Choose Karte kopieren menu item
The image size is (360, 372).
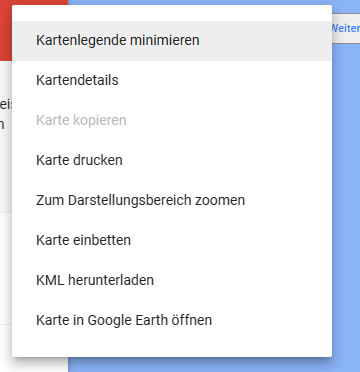click(172, 121)
